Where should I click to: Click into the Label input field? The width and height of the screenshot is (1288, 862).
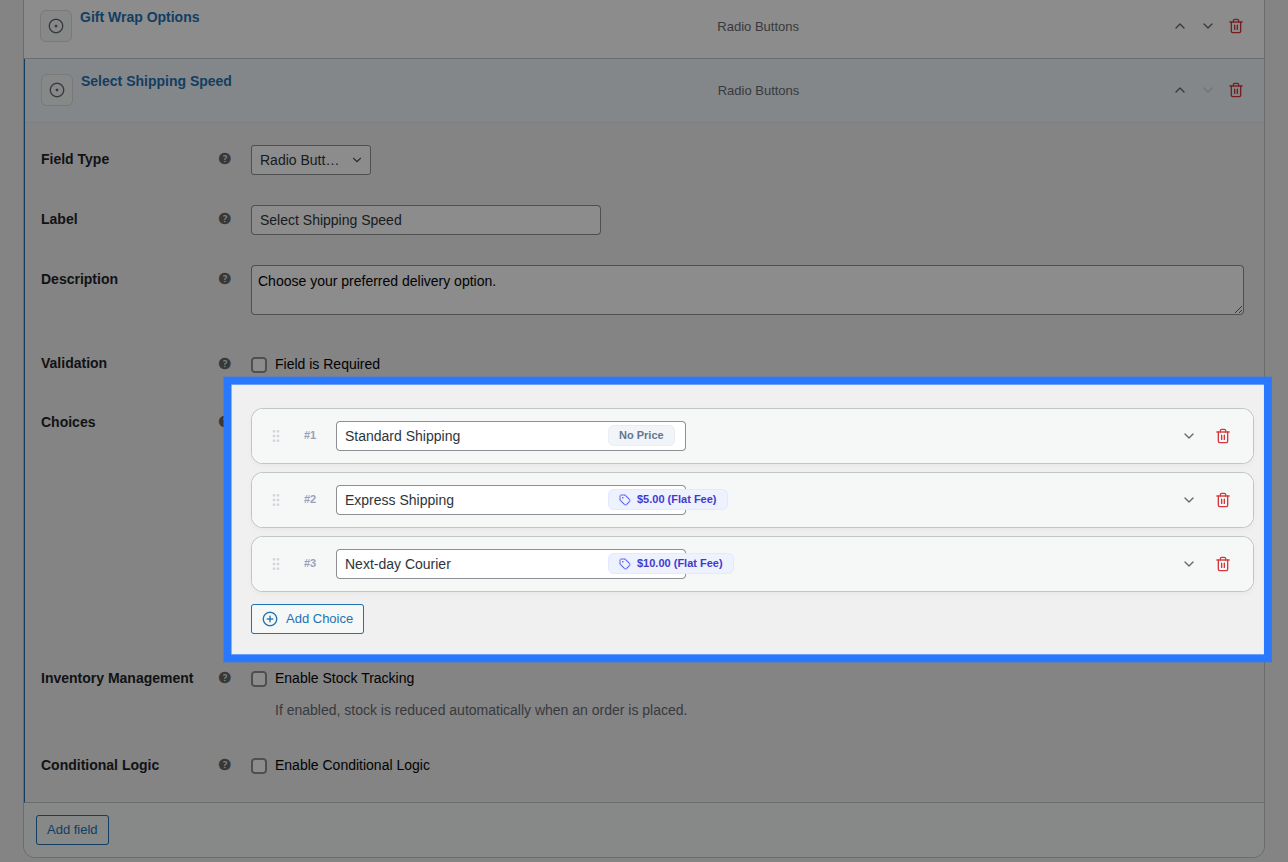click(x=426, y=220)
